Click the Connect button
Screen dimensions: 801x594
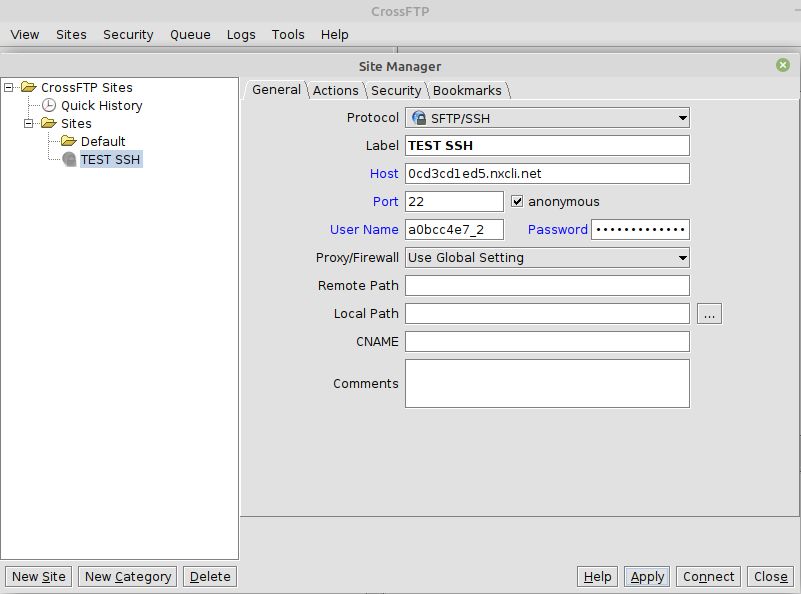point(707,576)
